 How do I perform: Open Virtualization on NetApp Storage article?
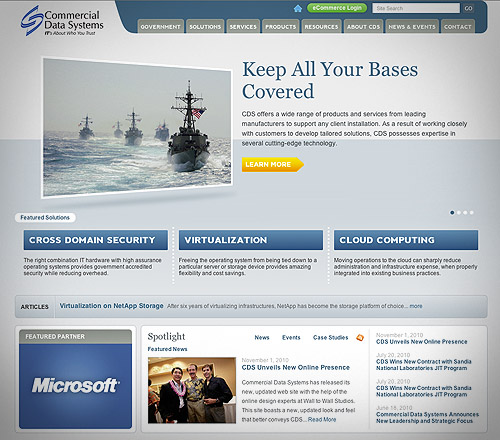(x=111, y=306)
